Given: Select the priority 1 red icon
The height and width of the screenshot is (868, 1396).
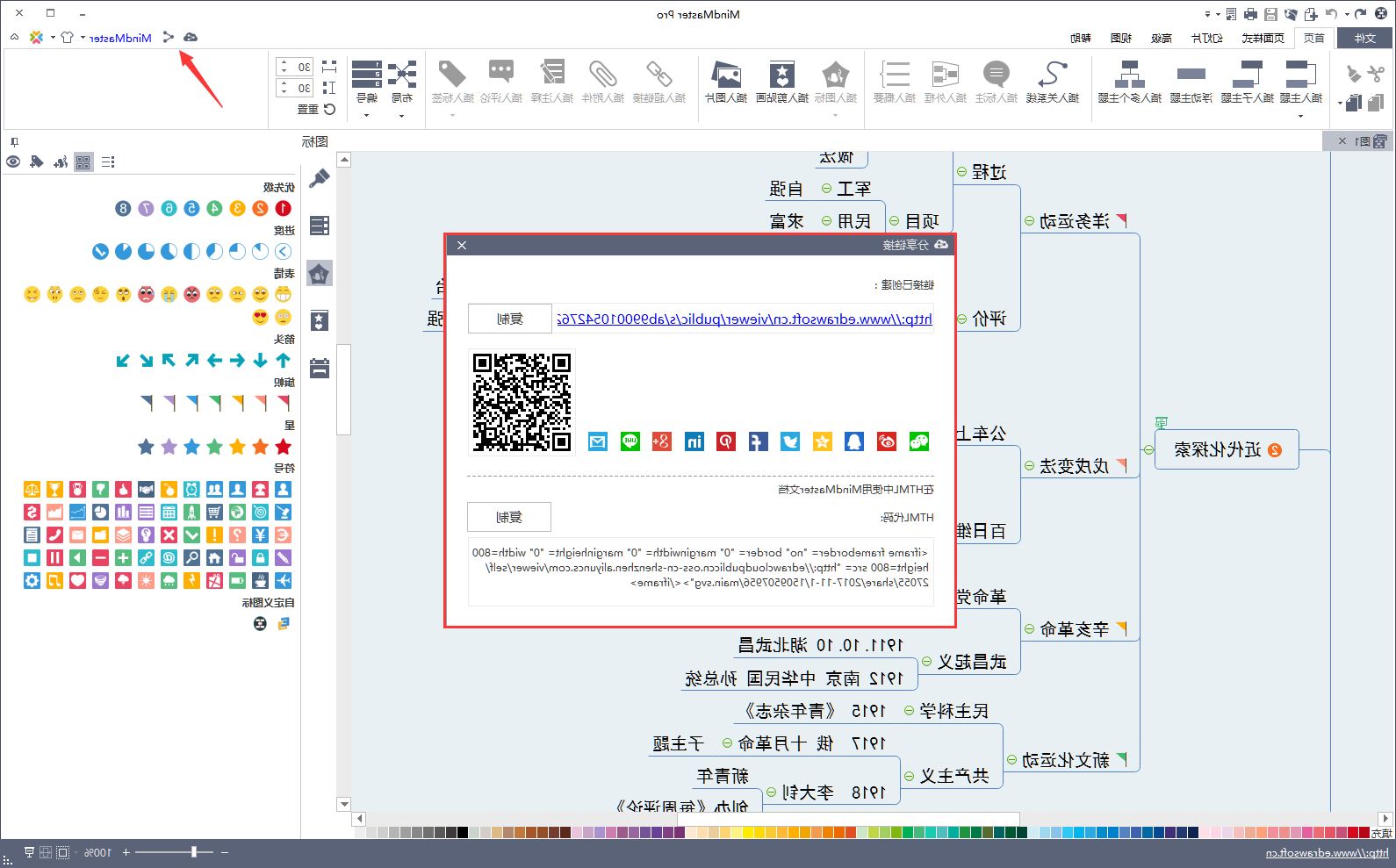Looking at the screenshot, I should [283, 208].
